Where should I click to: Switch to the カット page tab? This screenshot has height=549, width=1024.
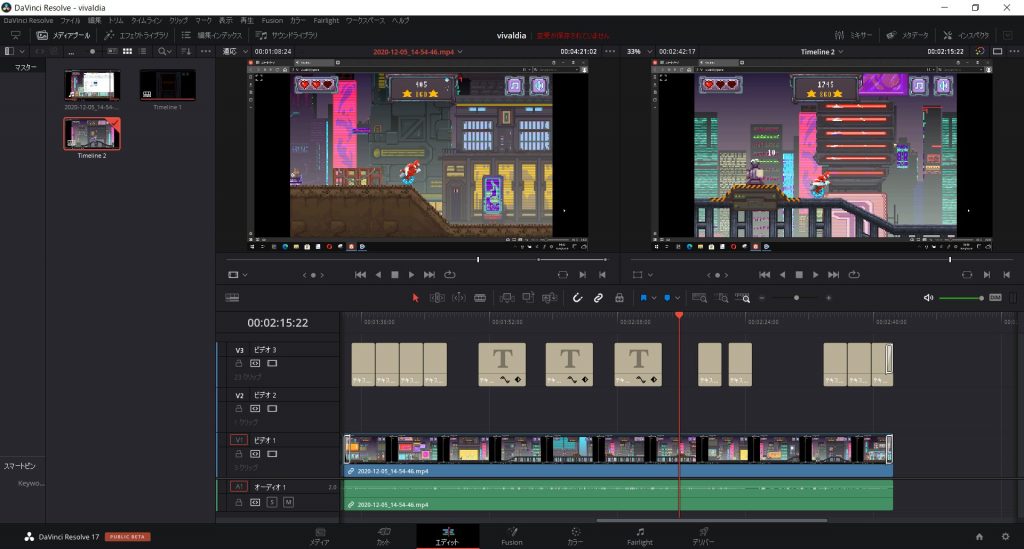tap(384, 536)
